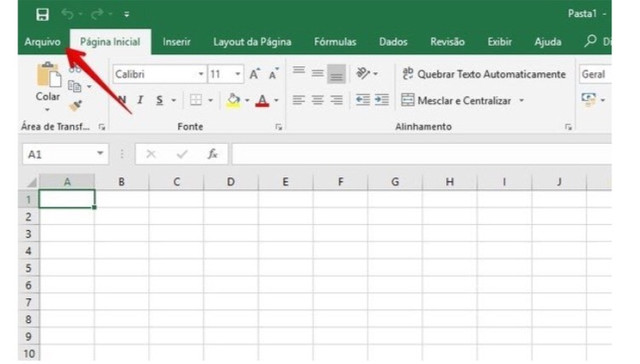Click the Undo arrow icon
Viewport: 640px width, 364px height.
pyautogui.click(x=67, y=14)
